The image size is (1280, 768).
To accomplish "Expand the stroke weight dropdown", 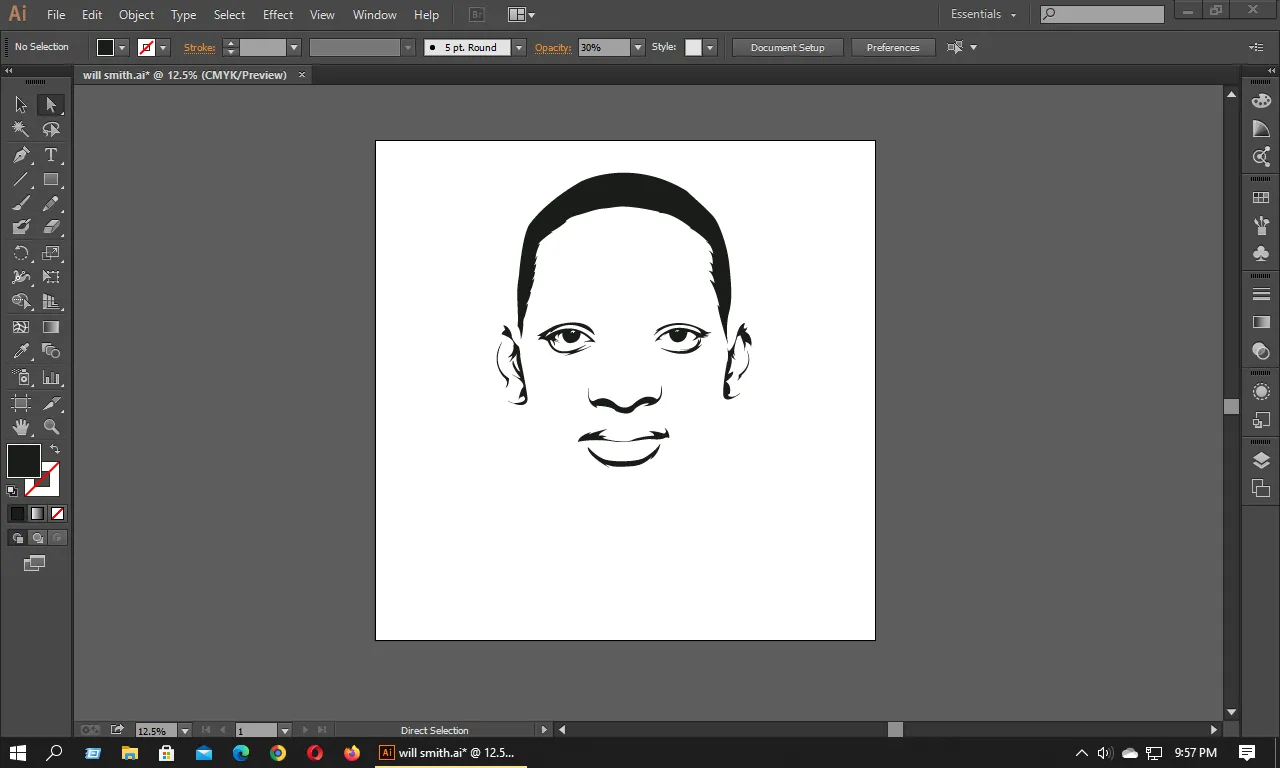I will click(x=294, y=47).
